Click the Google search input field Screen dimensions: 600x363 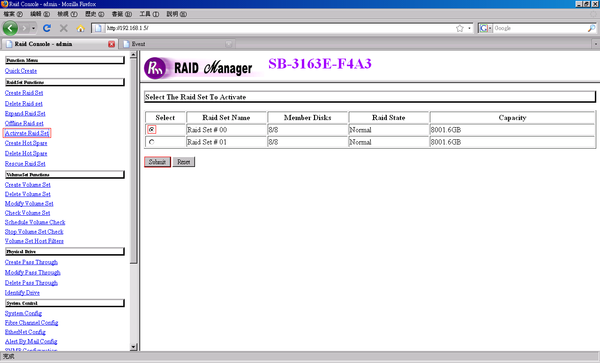540,28
